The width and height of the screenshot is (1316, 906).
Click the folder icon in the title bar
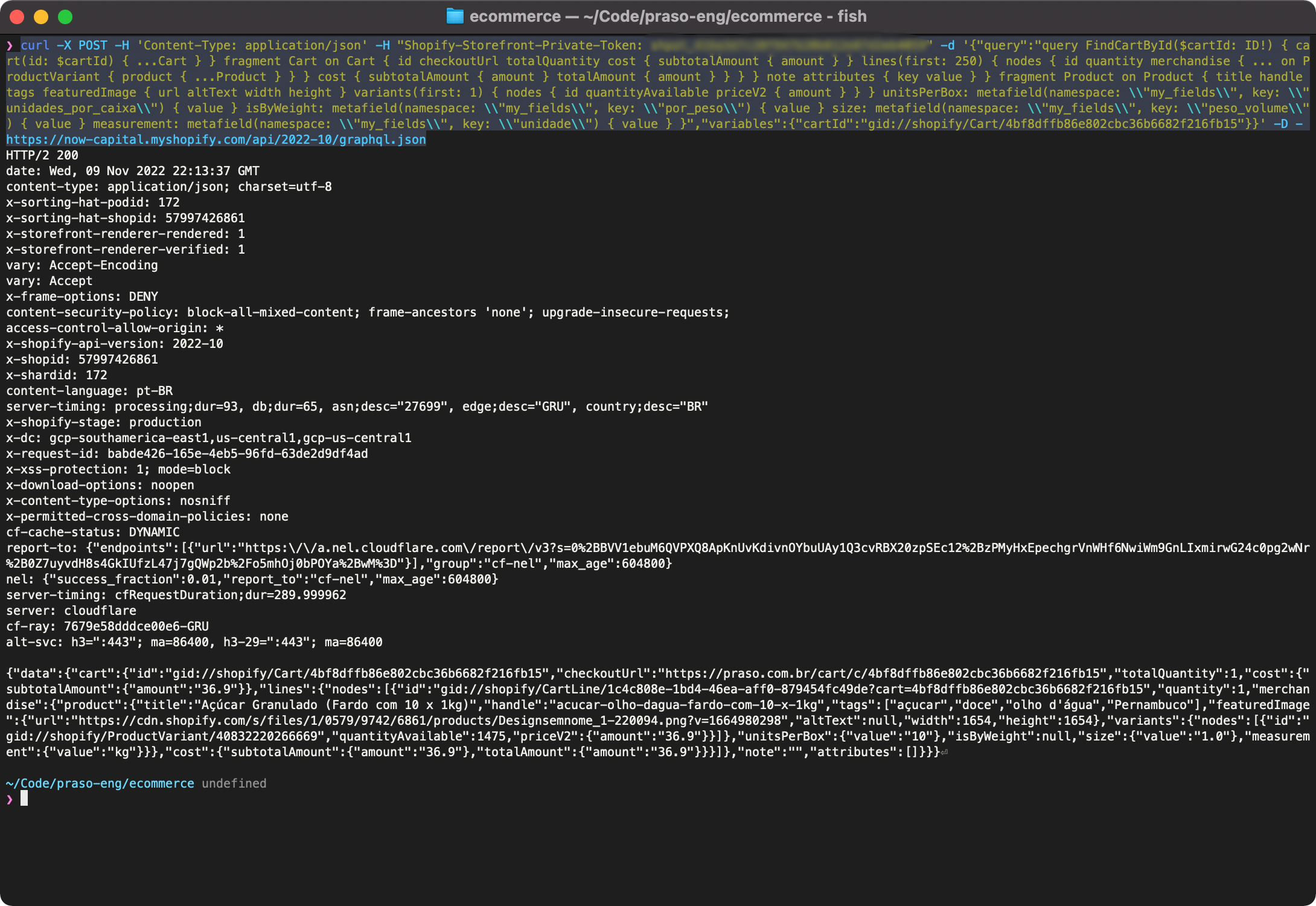[456, 16]
